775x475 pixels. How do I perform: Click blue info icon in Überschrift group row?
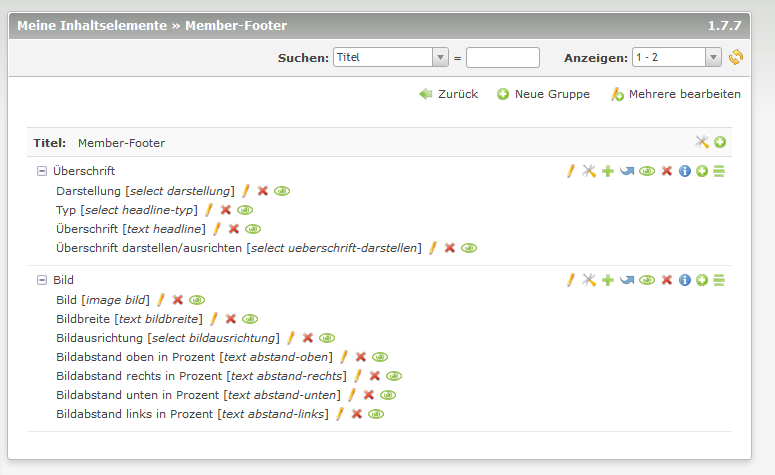pos(685,171)
